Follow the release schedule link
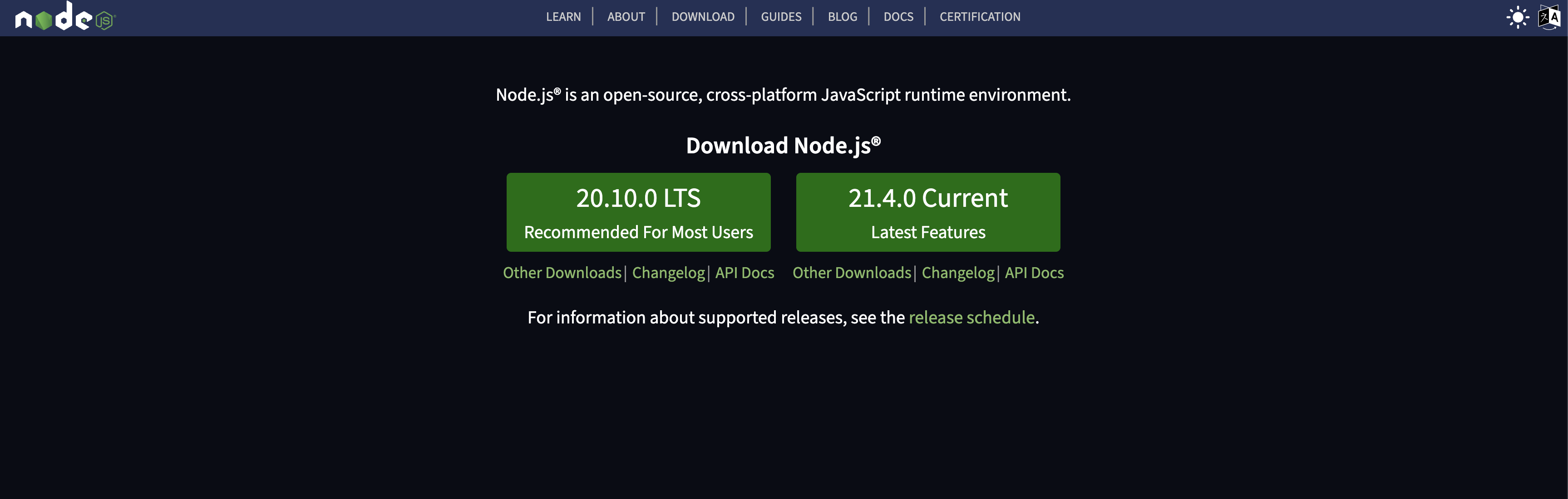This screenshot has width=1568, height=499. coord(971,318)
